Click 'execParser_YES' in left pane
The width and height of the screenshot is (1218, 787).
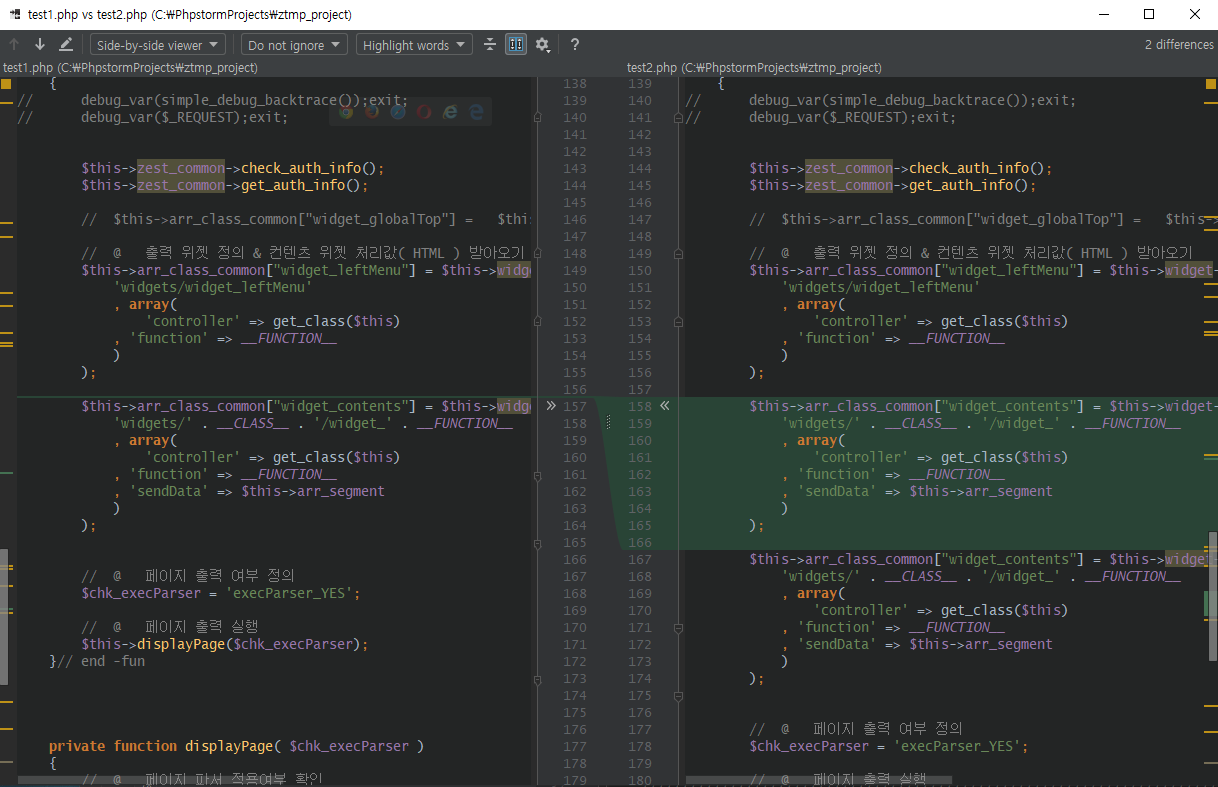click(289, 593)
